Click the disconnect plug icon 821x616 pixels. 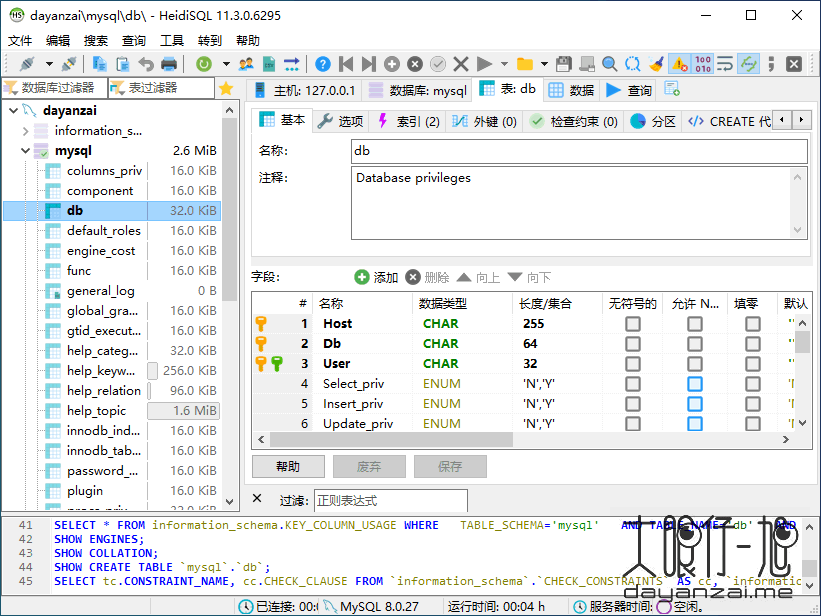click(69, 64)
